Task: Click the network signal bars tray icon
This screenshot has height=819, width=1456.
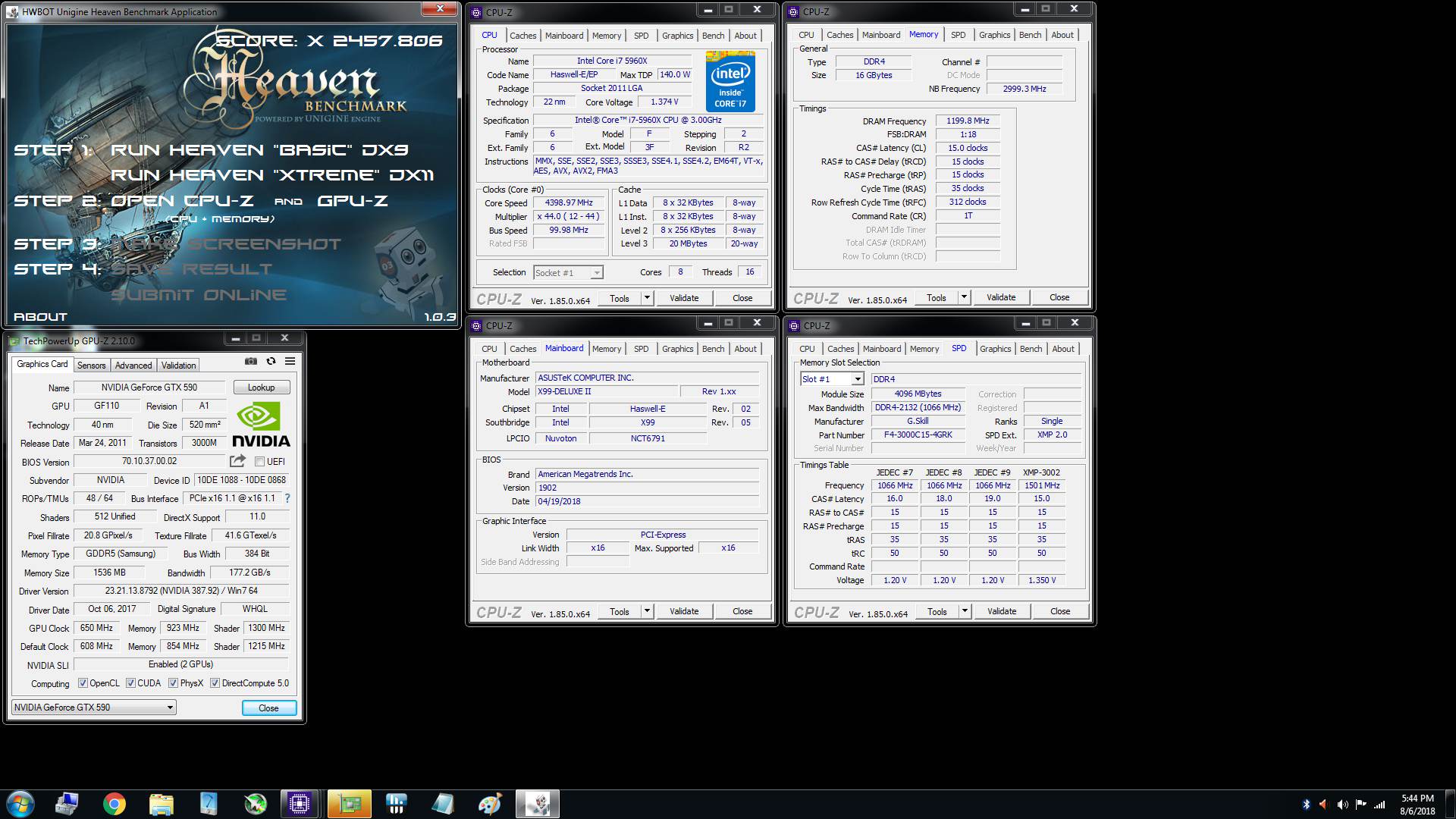Action: pyautogui.click(x=1379, y=805)
